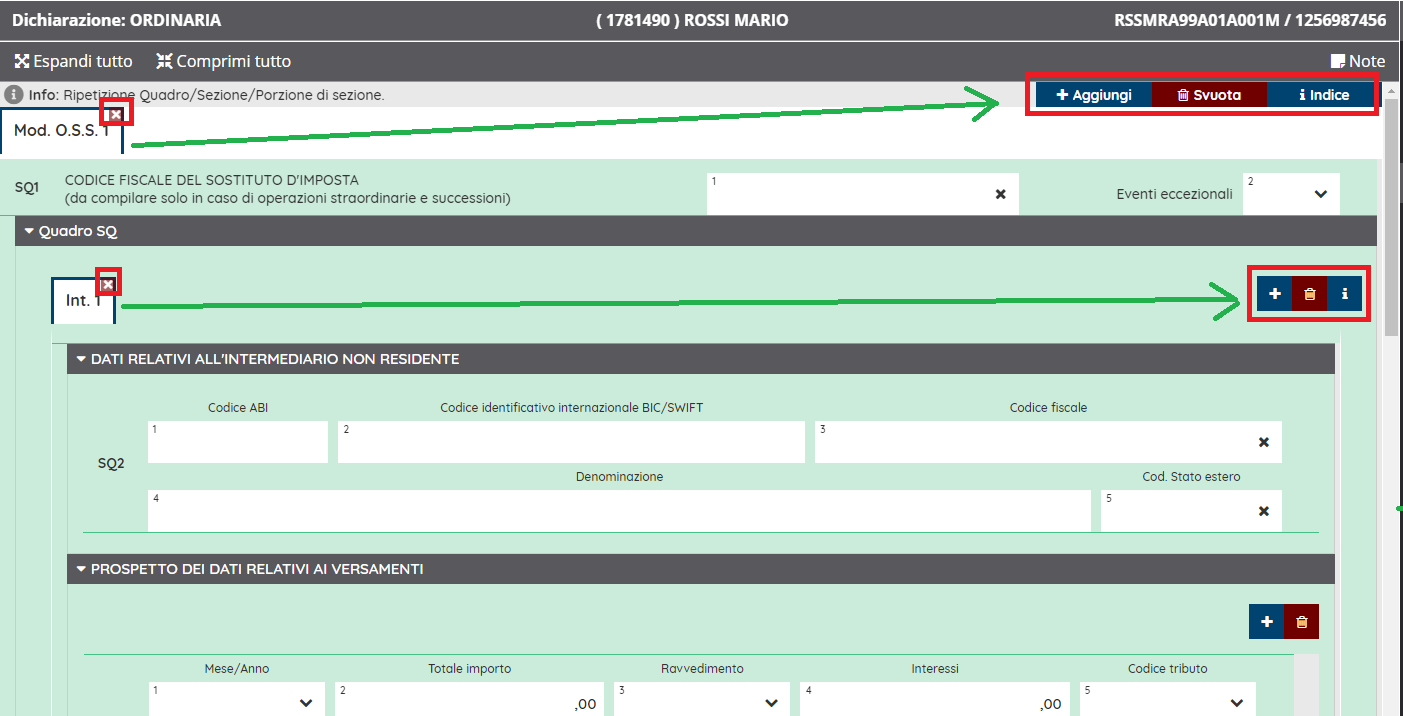1403x716 pixels.
Task: Click the Denominazione input field
Action: point(618,511)
